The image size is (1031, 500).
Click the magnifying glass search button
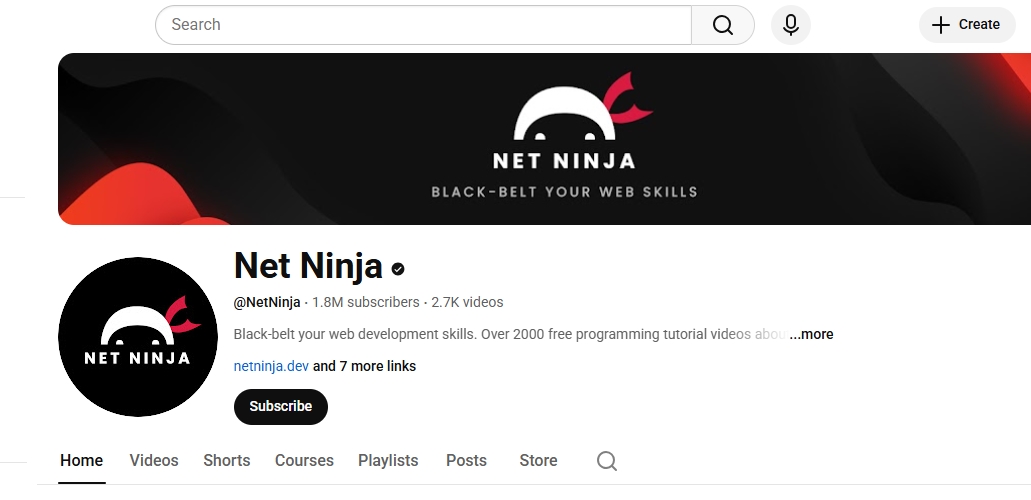pos(722,25)
